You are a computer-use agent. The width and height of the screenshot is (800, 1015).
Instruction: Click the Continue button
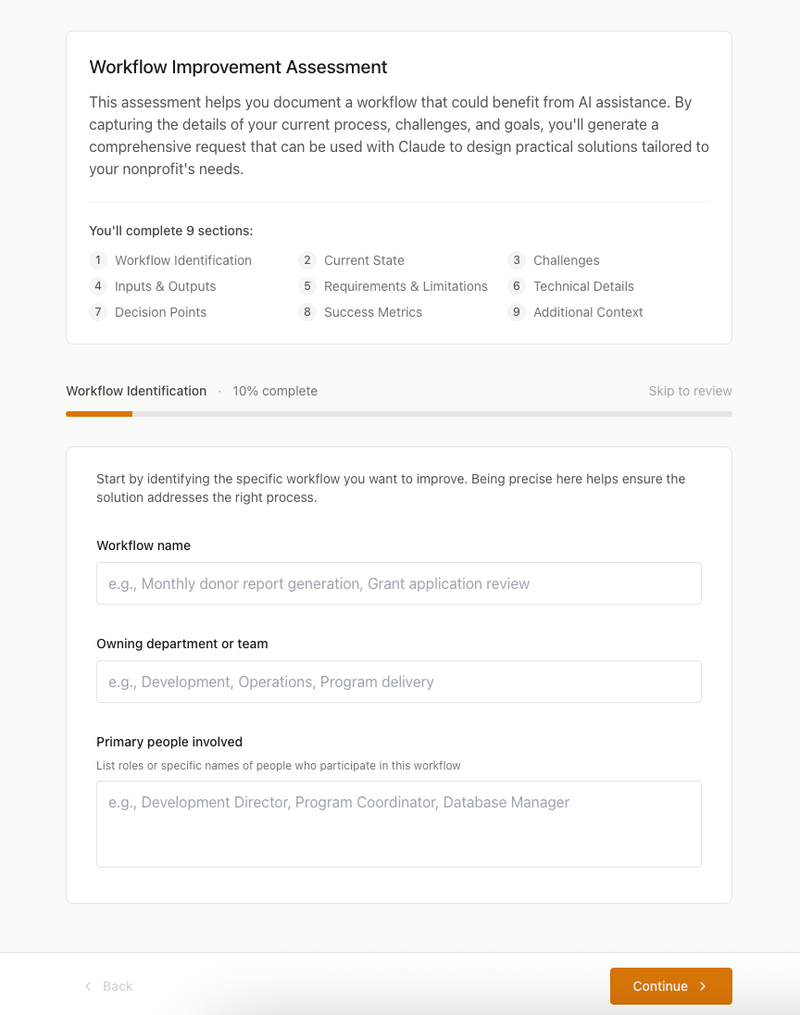point(671,986)
